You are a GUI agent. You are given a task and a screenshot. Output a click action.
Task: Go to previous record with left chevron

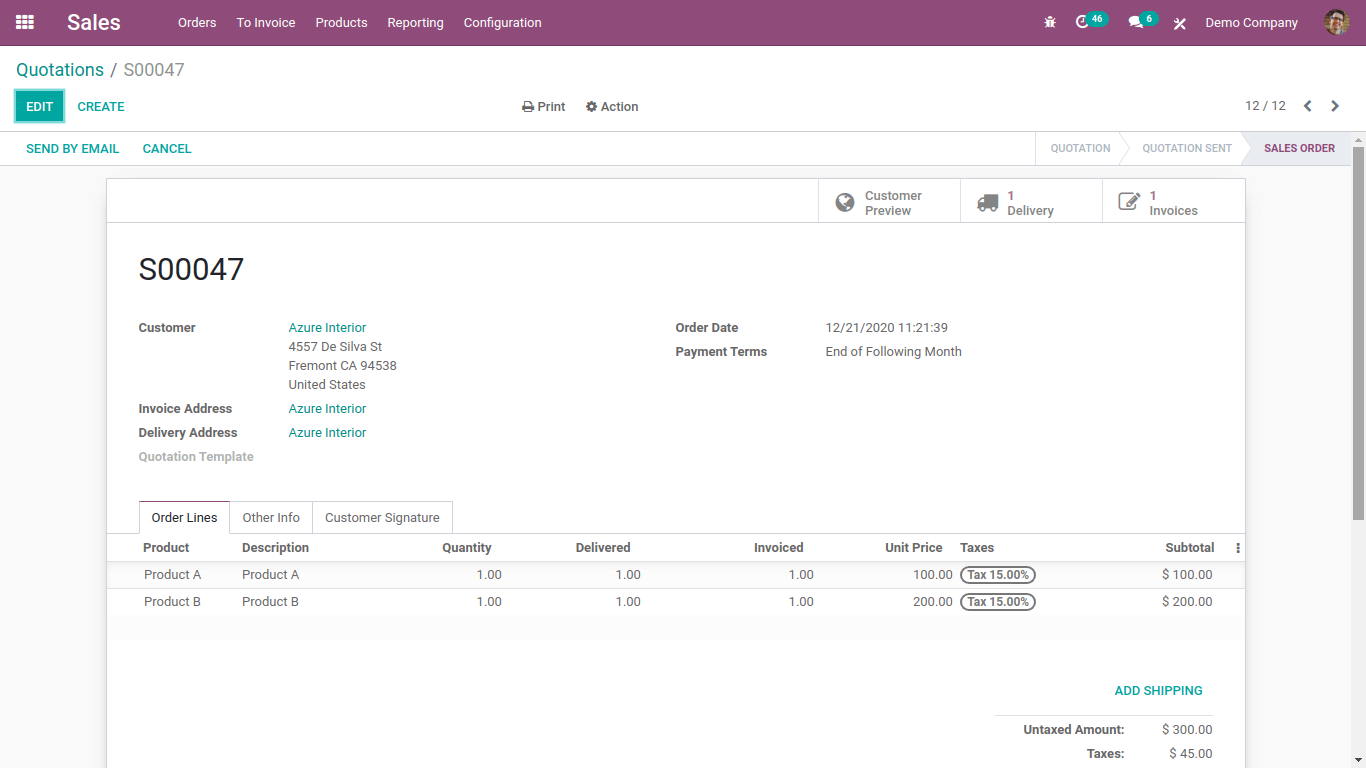coord(1307,106)
